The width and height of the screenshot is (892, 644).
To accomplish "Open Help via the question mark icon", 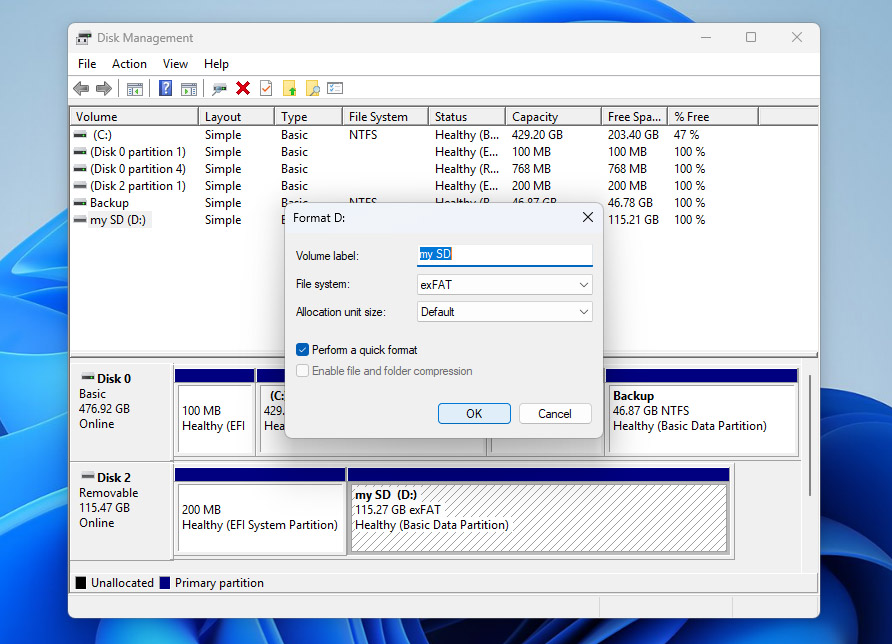I will (166, 88).
